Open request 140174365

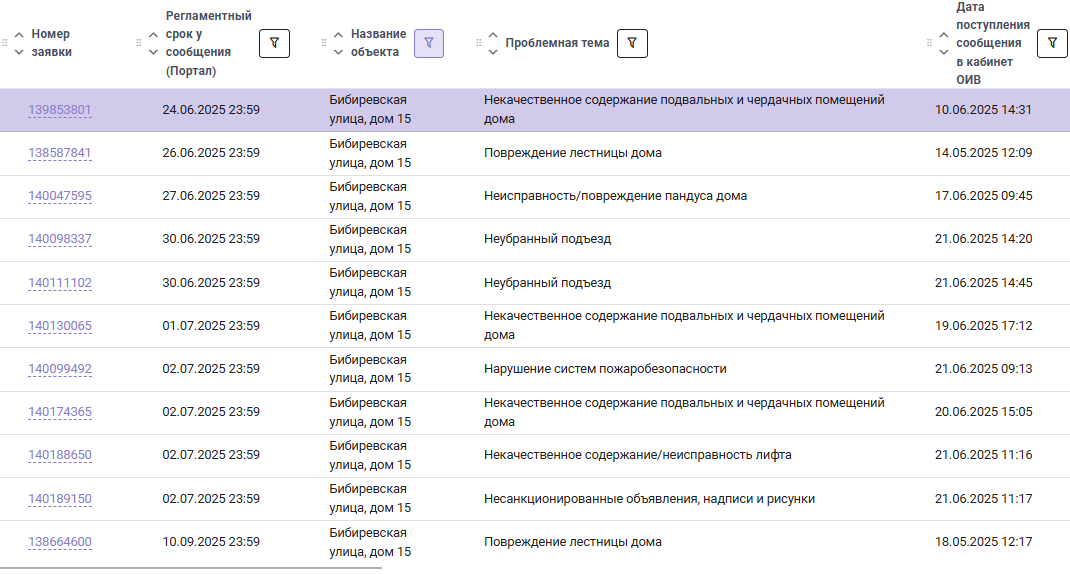59,412
